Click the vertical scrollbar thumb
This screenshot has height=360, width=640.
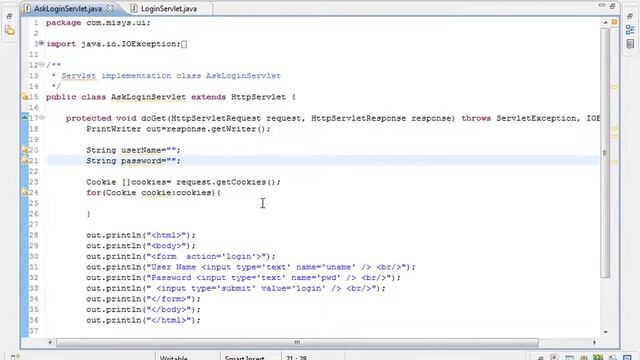tap(605, 153)
